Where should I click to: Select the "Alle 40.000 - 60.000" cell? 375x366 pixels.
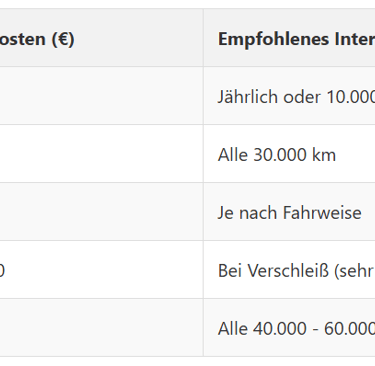pyautogui.click(x=289, y=328)
